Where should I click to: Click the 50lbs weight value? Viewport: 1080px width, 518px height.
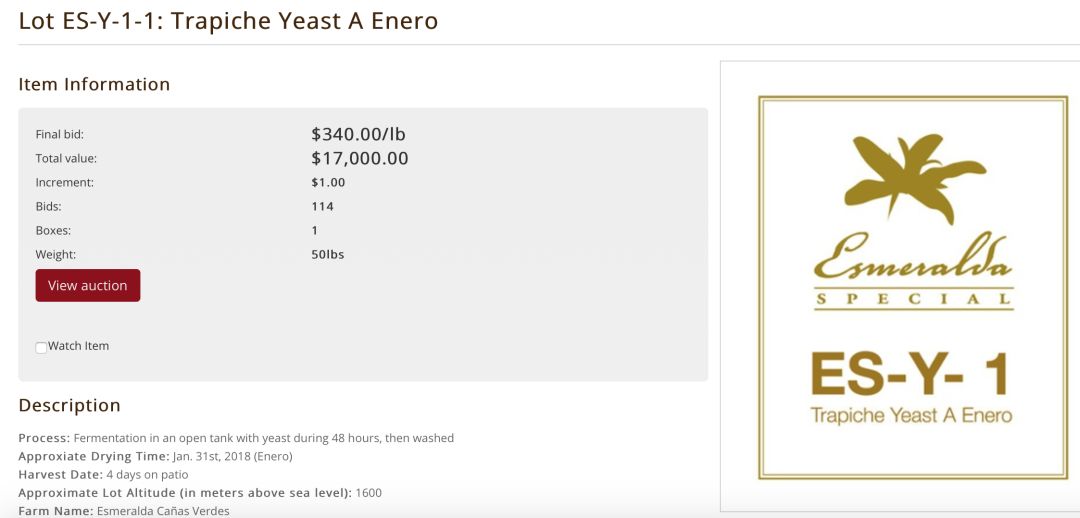(x=327, y=254)
